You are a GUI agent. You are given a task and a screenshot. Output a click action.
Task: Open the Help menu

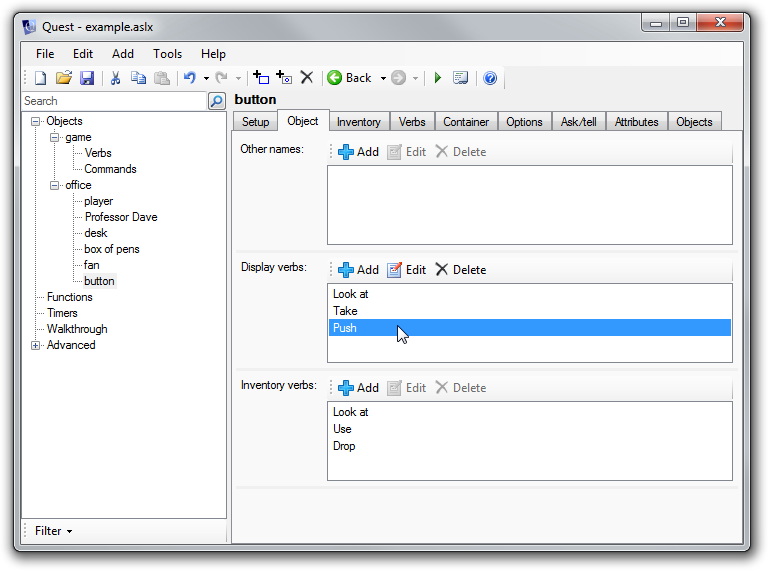[x=213, y=54]
